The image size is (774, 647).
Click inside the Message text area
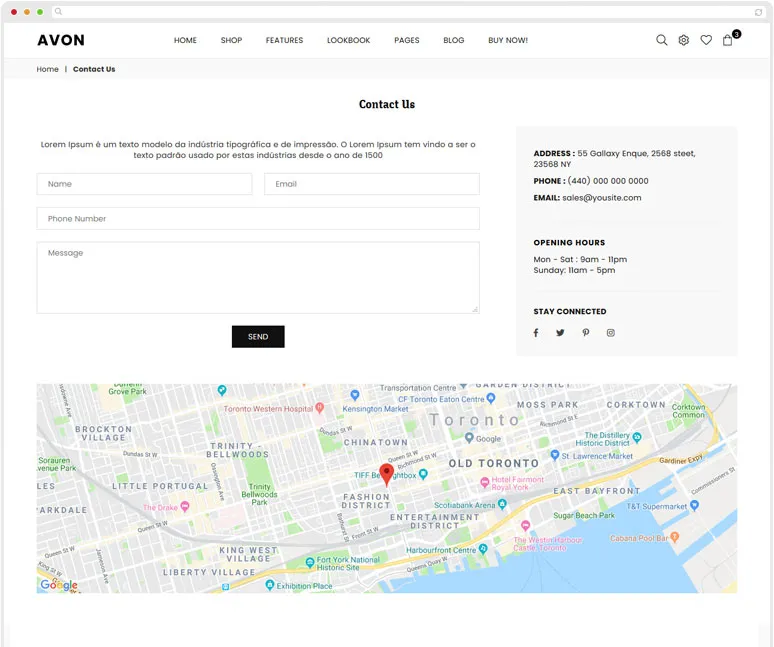point(258,277)
